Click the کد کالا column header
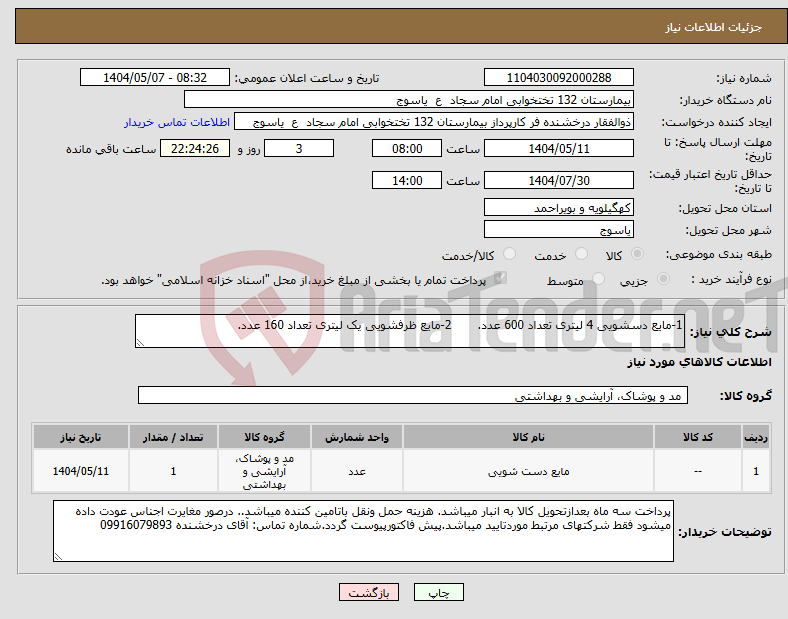Screen dimensions: 788x619 [x=698, y=437]
